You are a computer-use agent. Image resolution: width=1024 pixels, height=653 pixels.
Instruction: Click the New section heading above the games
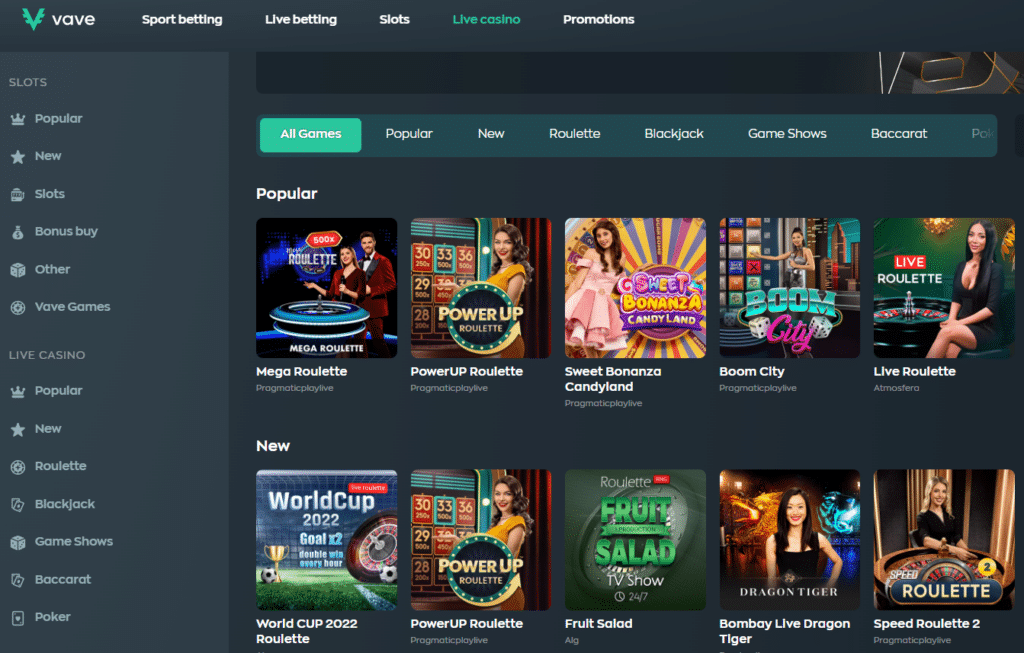[273, 446]
